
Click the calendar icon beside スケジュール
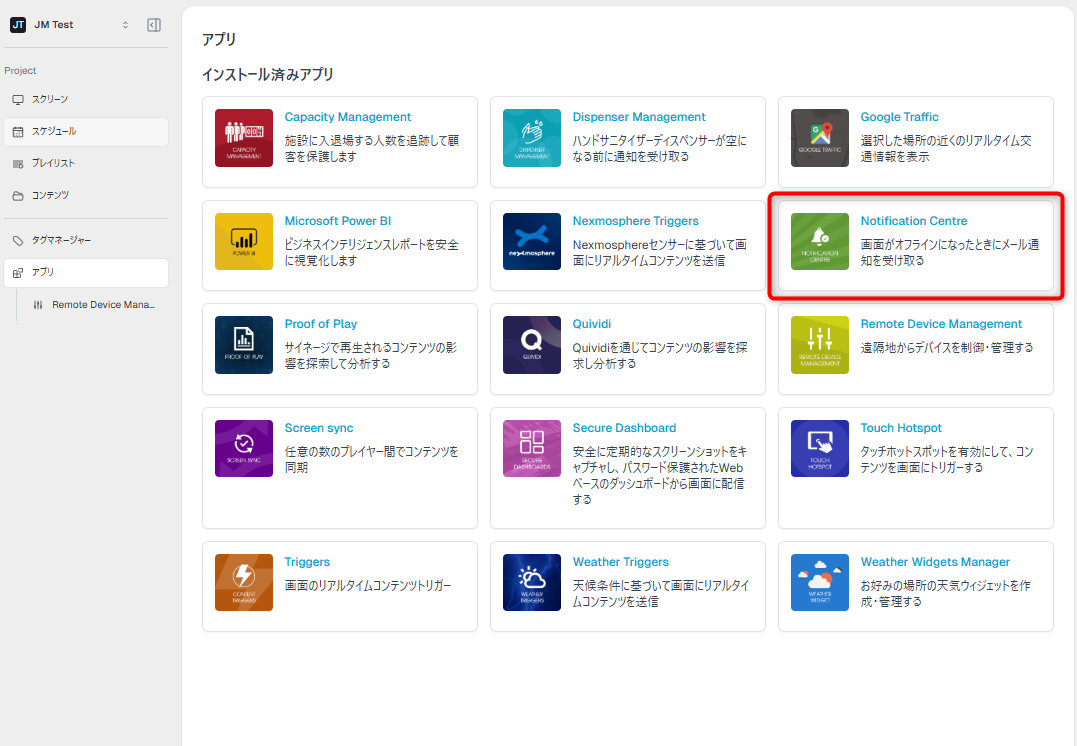[18, 131]
